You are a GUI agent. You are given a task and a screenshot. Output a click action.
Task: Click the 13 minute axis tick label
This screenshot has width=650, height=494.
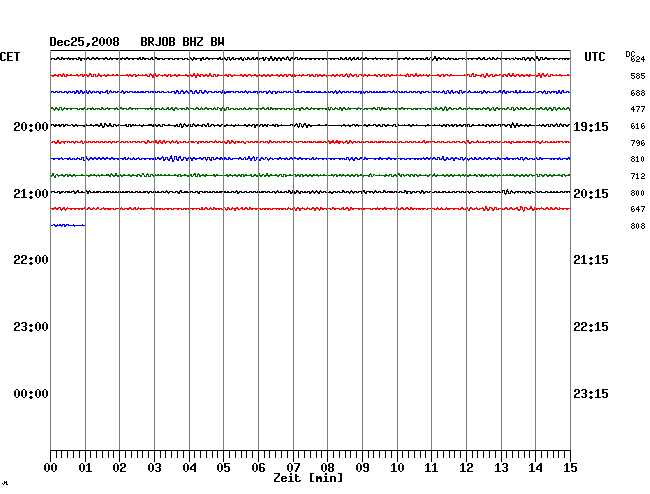click(501, 468)
